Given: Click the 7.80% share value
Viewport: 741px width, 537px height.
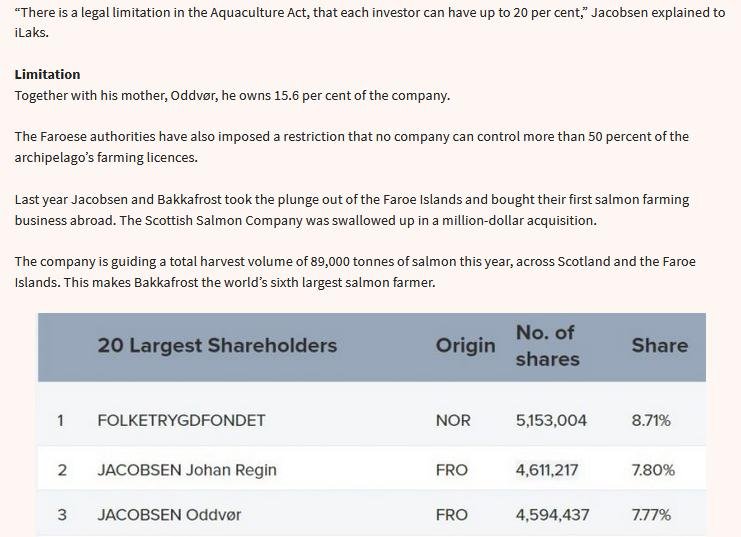Looking at the screenshot, I should click(653, 469).
